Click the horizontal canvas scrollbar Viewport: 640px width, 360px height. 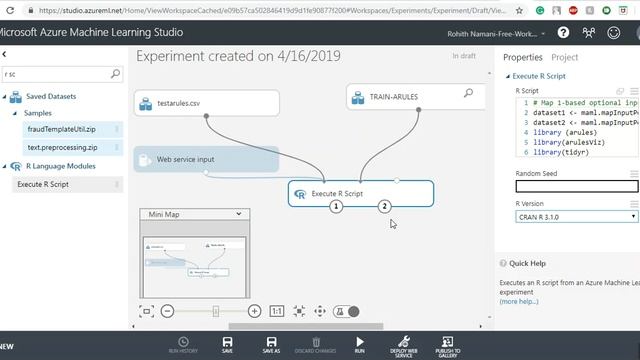click(306, 326)
